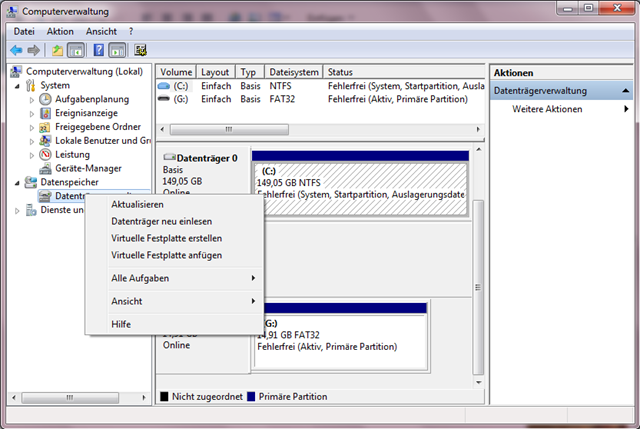Click the Forward arrow toolbar icon
This screenshot has height=429, width=640.
tap(33, 50)
